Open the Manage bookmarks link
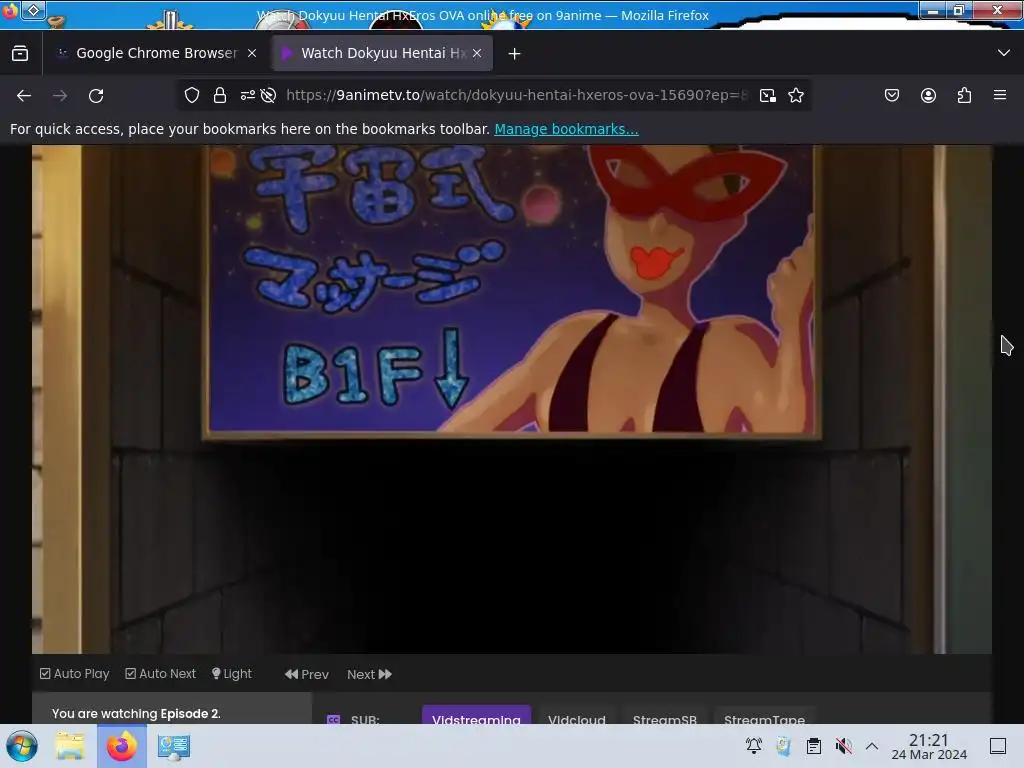The image size is (1024, 768). [566, 129]
